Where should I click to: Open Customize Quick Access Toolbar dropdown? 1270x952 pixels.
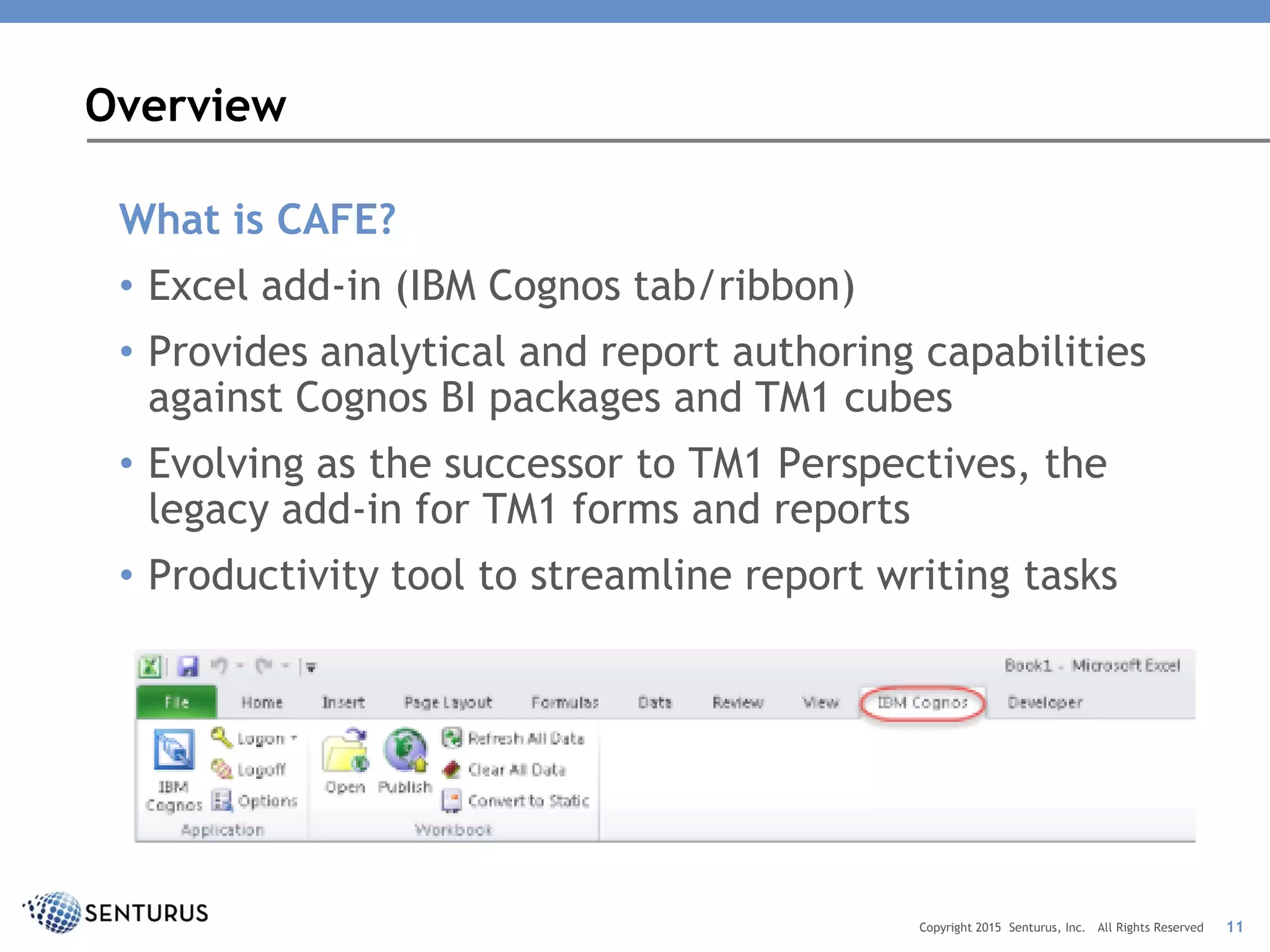click(311, 668)
